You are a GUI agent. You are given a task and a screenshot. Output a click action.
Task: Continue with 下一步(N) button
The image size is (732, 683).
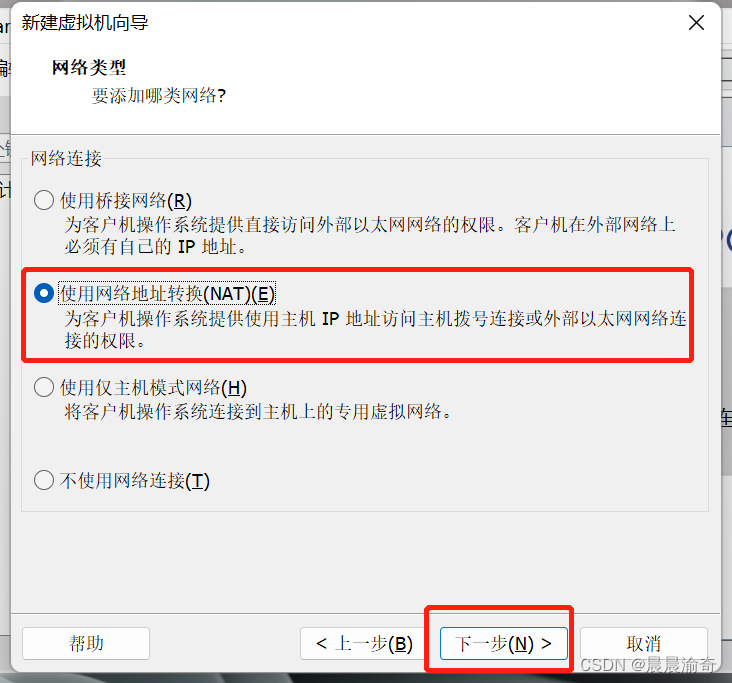tap(504, 643)
